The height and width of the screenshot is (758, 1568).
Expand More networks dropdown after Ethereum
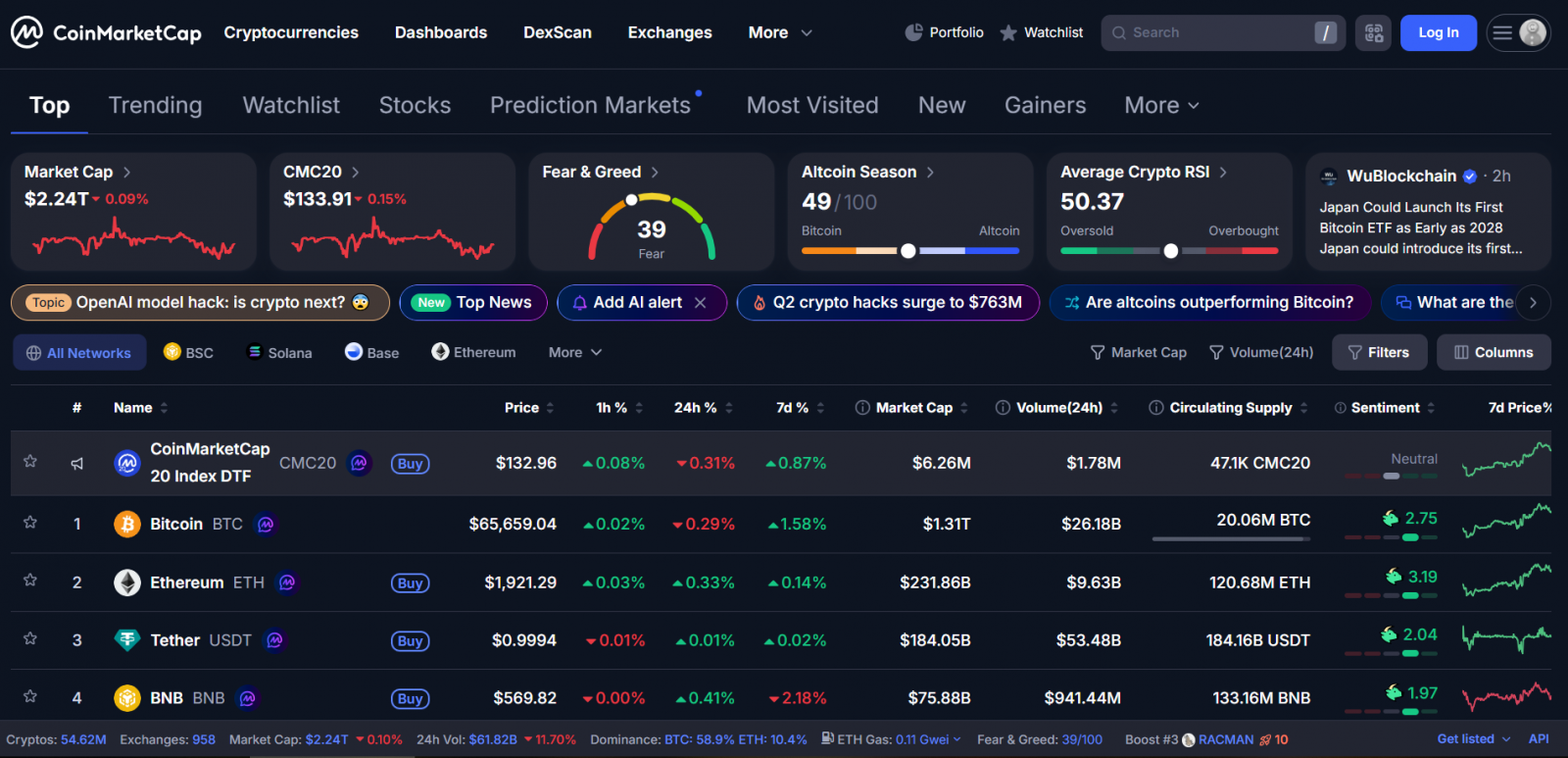[575, 353]
